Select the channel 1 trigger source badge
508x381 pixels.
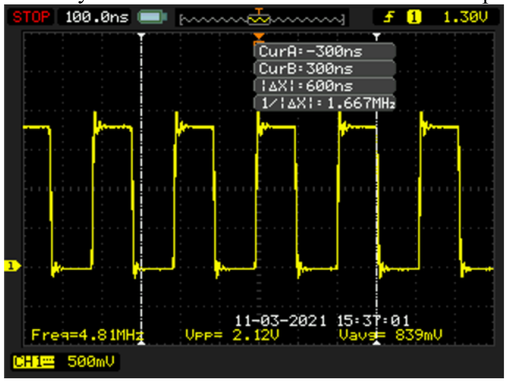tap(414, 17)
